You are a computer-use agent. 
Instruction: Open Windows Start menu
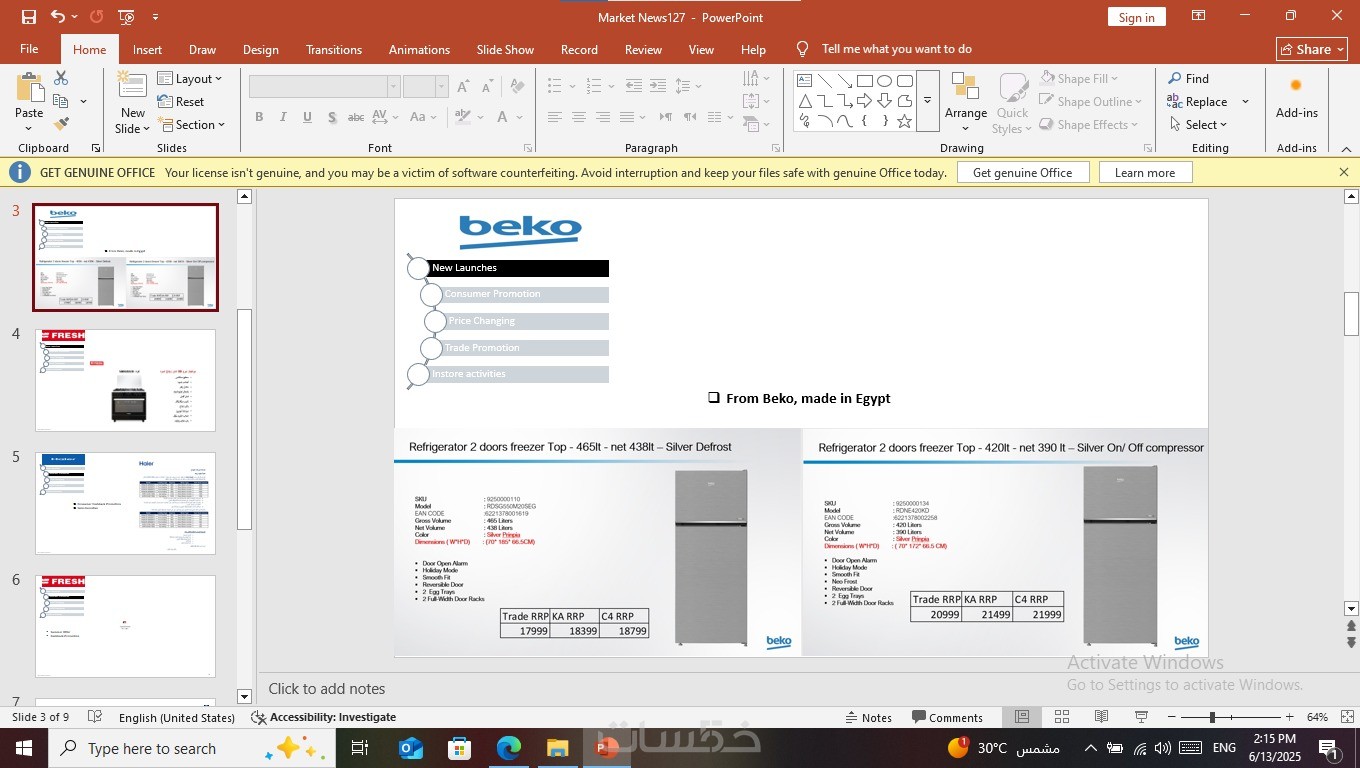pyautogui.click(x=23, y=748)
